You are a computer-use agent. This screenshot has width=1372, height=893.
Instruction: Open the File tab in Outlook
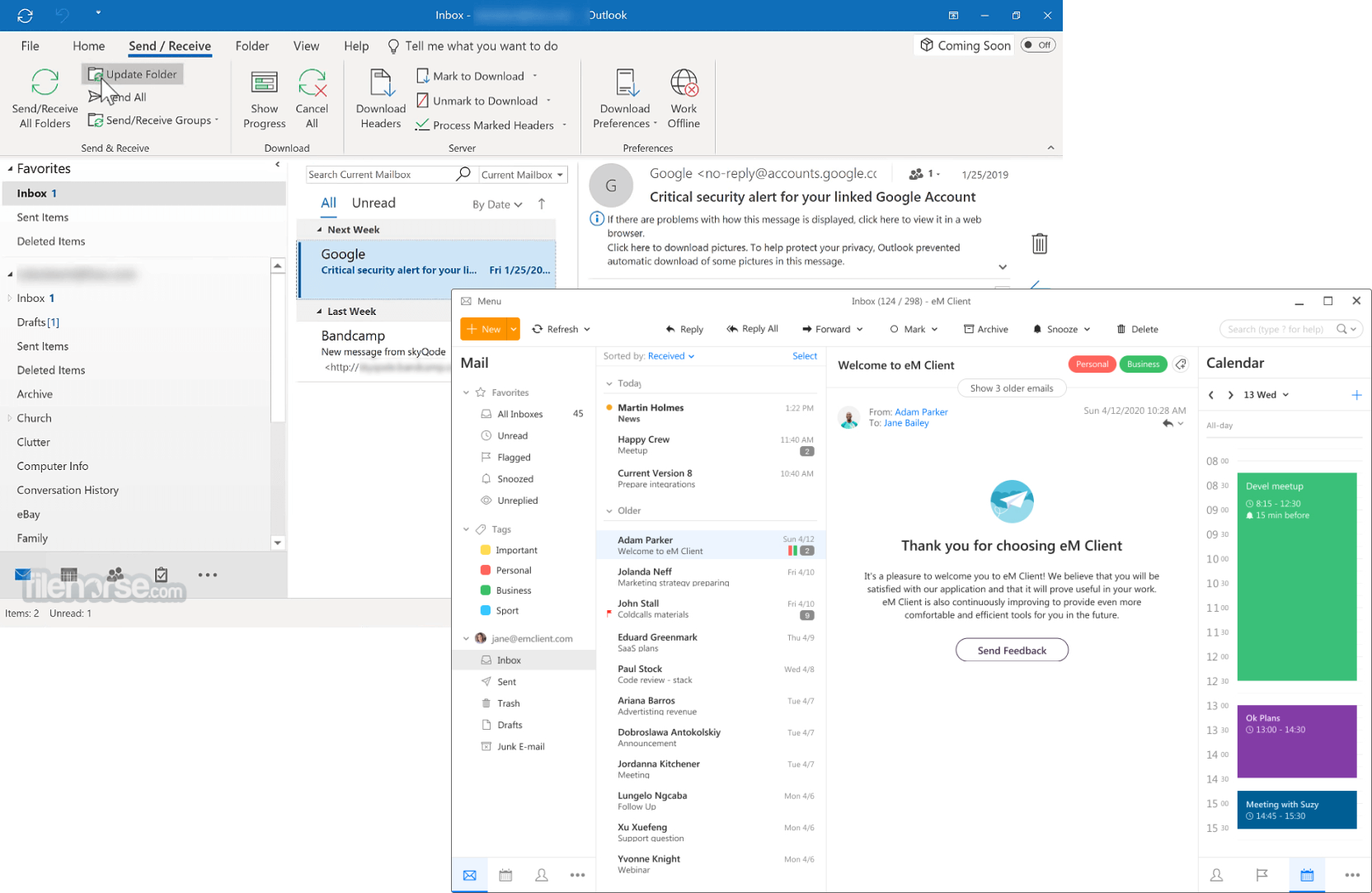[x=30, y=46]
